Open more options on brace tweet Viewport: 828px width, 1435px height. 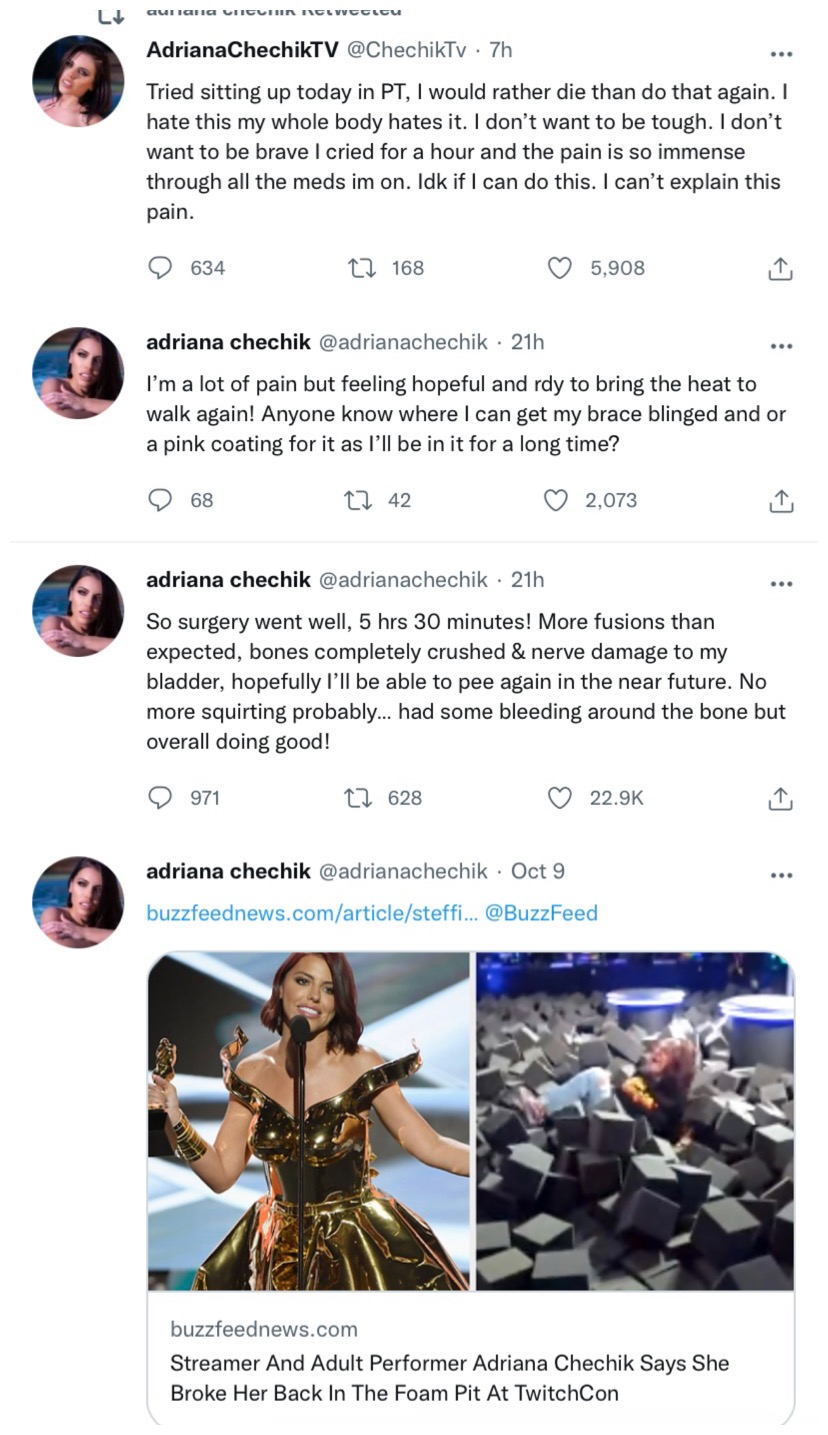(781, 346)
